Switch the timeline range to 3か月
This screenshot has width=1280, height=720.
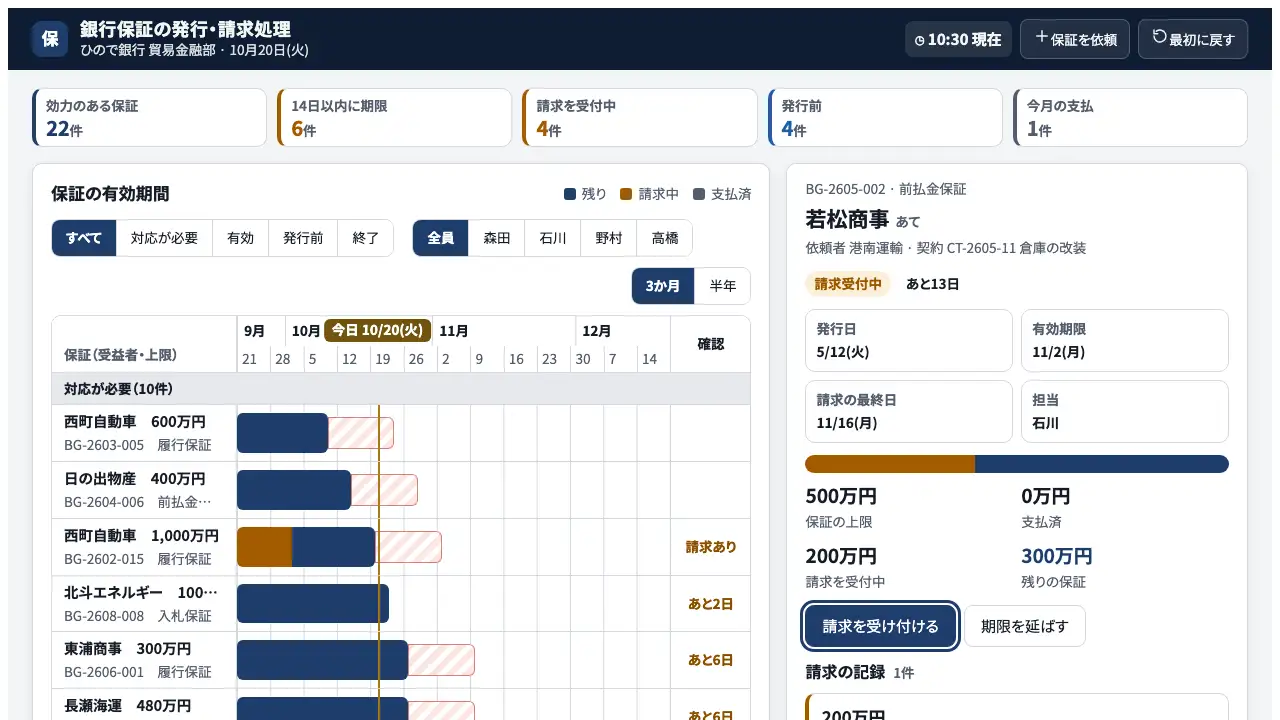tap(663, 286)
